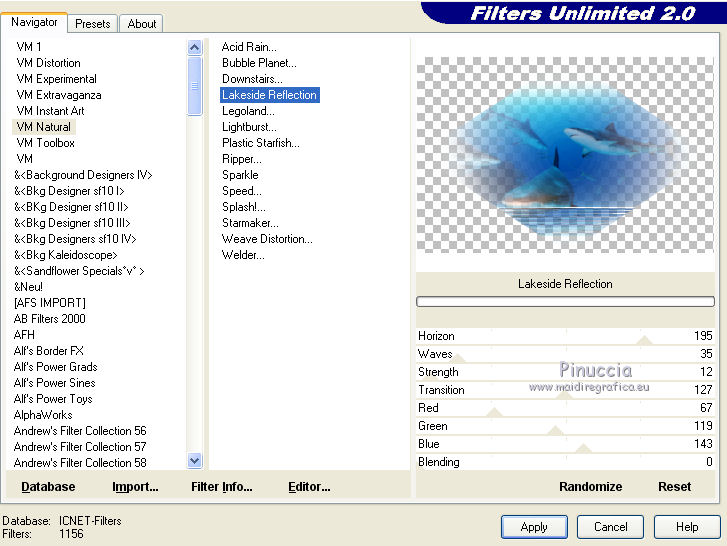Image resolution: width=727 pixels, height=546 pixels.
Task: Adjust the Waves slider
Action: (565, 354)
